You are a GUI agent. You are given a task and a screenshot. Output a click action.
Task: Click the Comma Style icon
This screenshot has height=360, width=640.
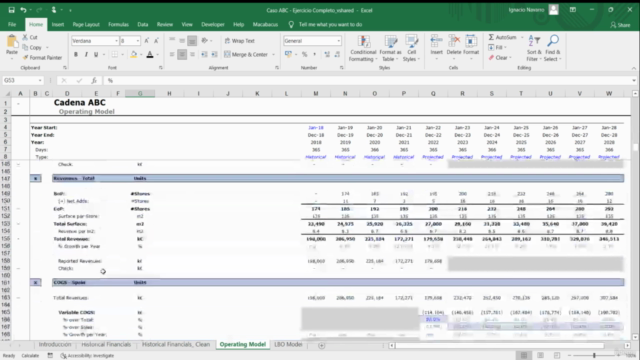[314, 54]
